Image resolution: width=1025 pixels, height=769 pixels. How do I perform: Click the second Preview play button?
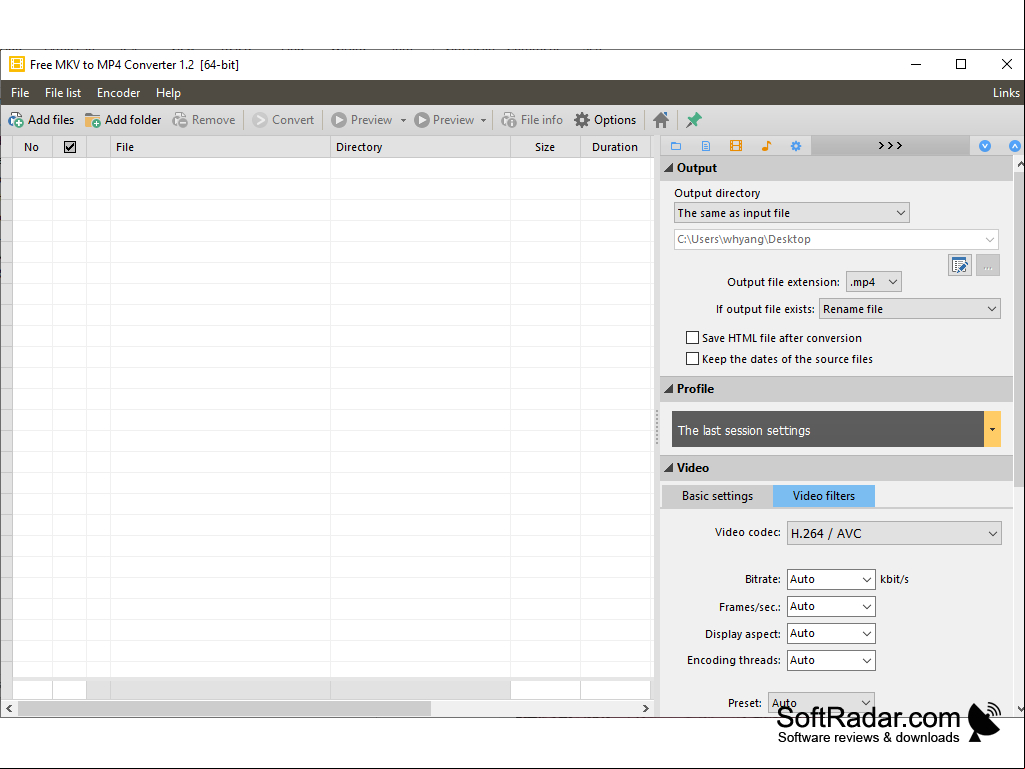pyautogui.click(x=444, y=120)
